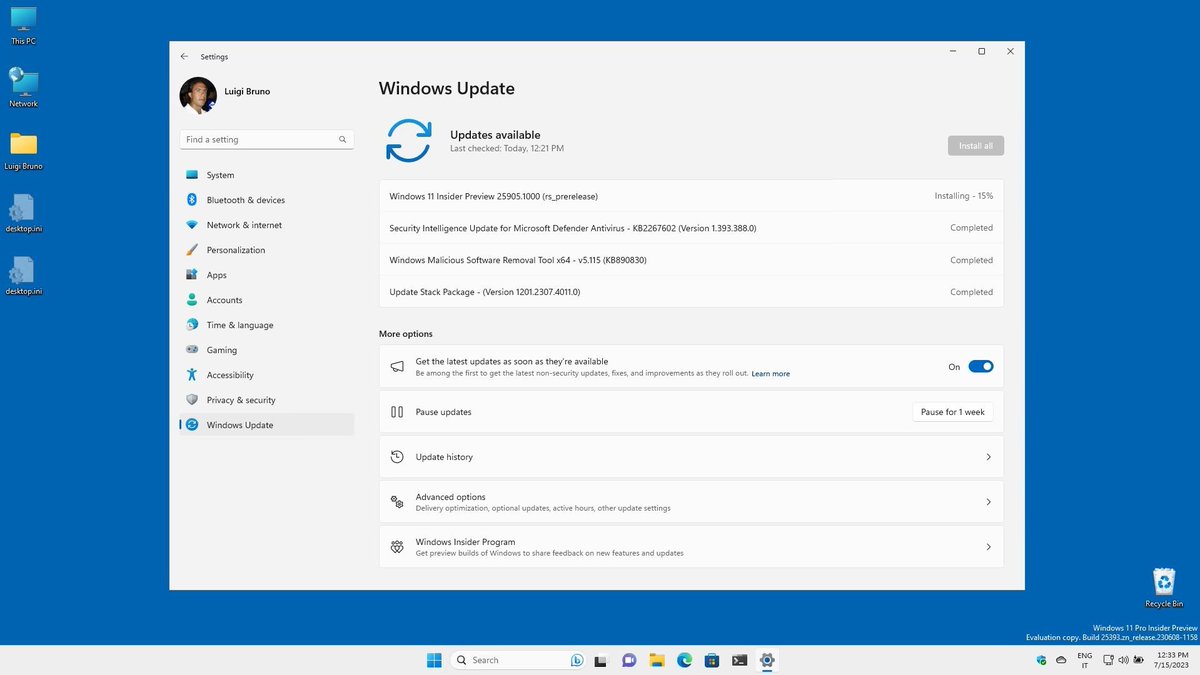Viewport: 1200px width, 675px height.
Task: Click the Install all button
Action: [976, 146]
